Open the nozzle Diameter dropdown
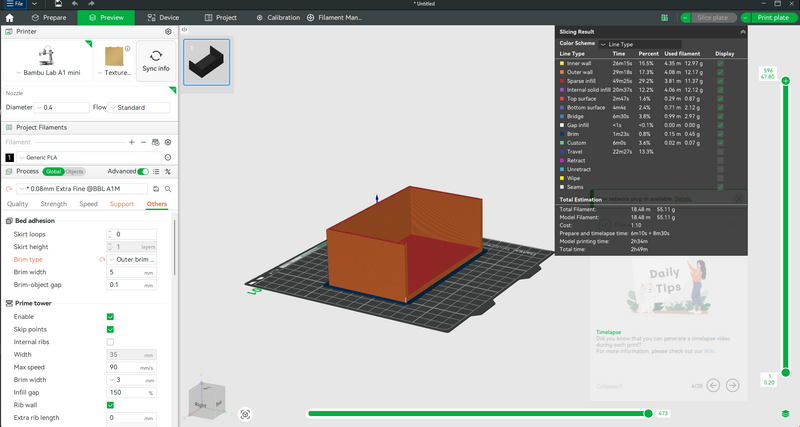The image size is (800, 427). pos(62,108)
